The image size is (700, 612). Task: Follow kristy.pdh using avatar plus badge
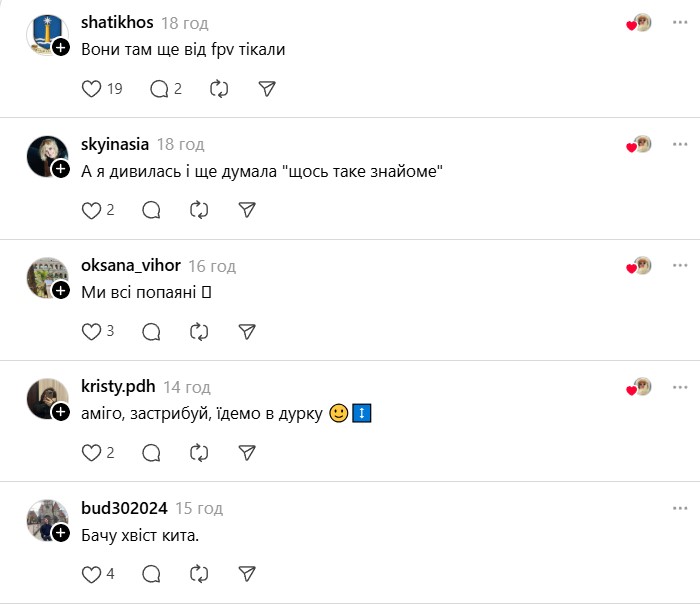coord(61,411)
